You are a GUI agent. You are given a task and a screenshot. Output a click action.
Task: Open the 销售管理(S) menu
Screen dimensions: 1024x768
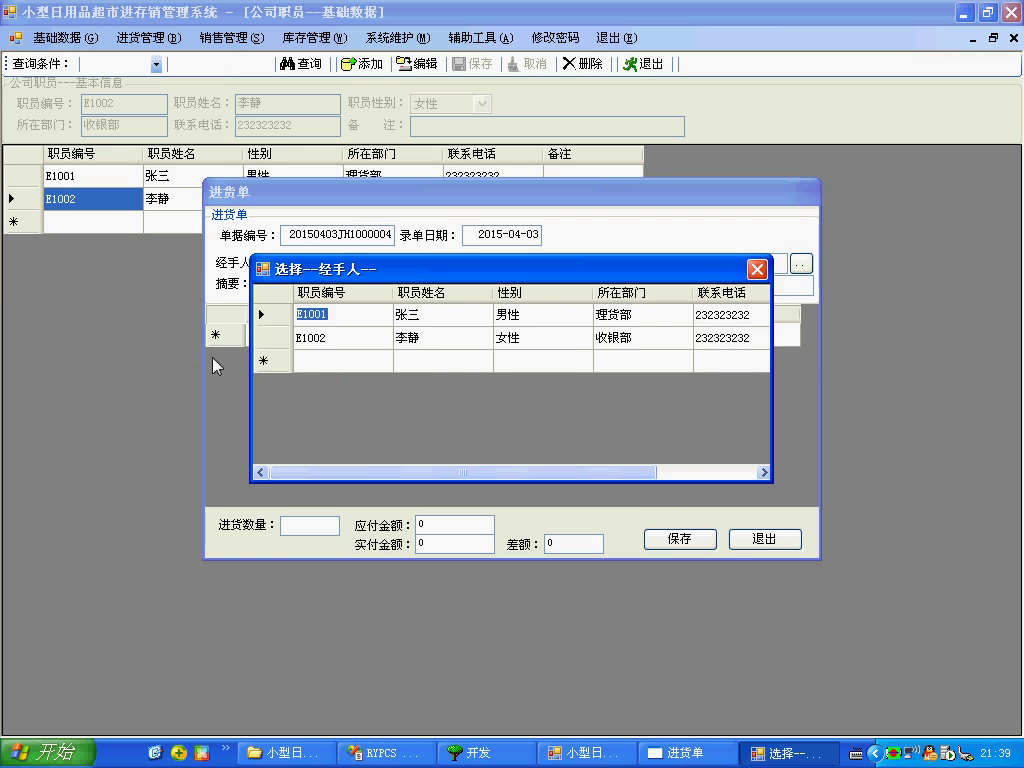(232, 38)
